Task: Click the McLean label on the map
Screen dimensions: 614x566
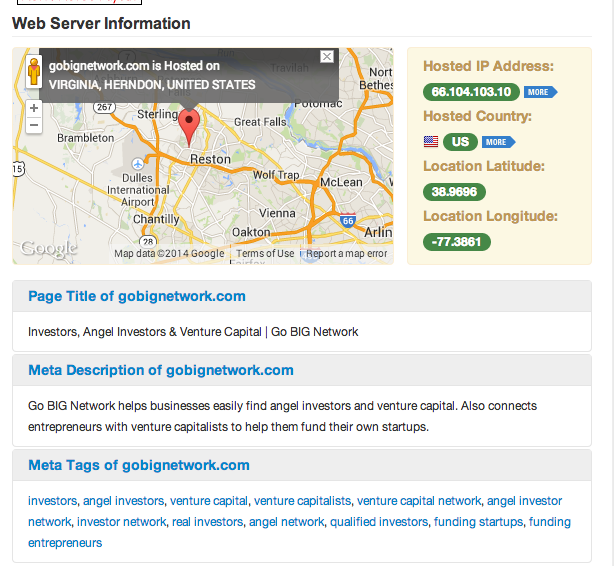Action: click(x=341, y=182)
